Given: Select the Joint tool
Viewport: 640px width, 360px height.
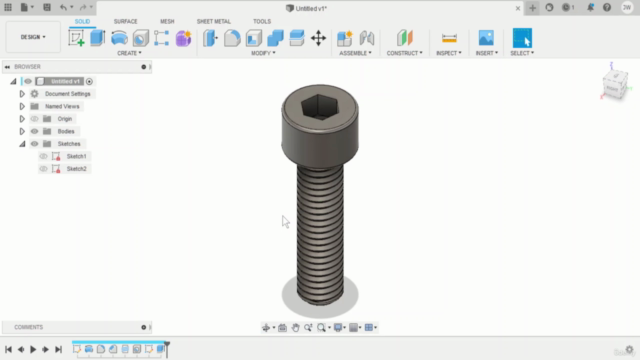Looking at the screenshot, I should click(367, 38).
